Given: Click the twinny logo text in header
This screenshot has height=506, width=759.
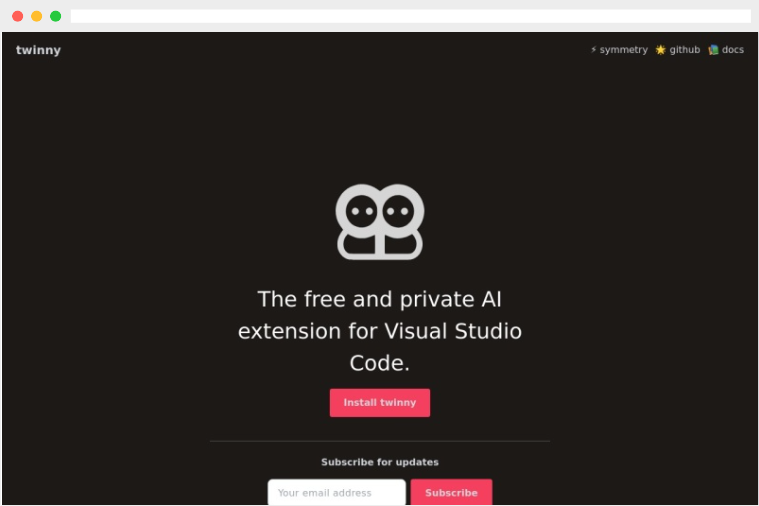Looking at the screenshot, I should pos(38,50).
